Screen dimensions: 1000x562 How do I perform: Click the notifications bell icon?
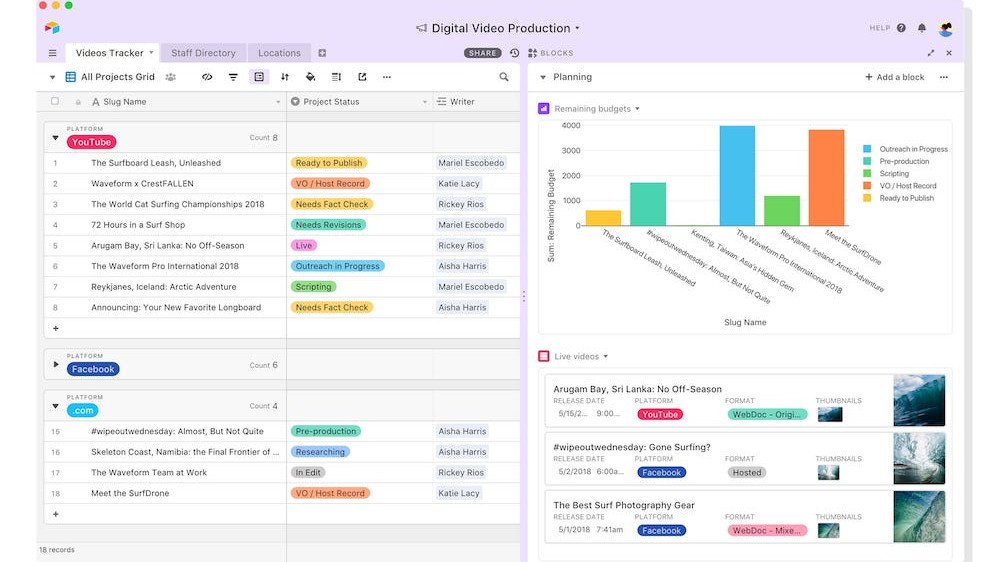[921, 28]
